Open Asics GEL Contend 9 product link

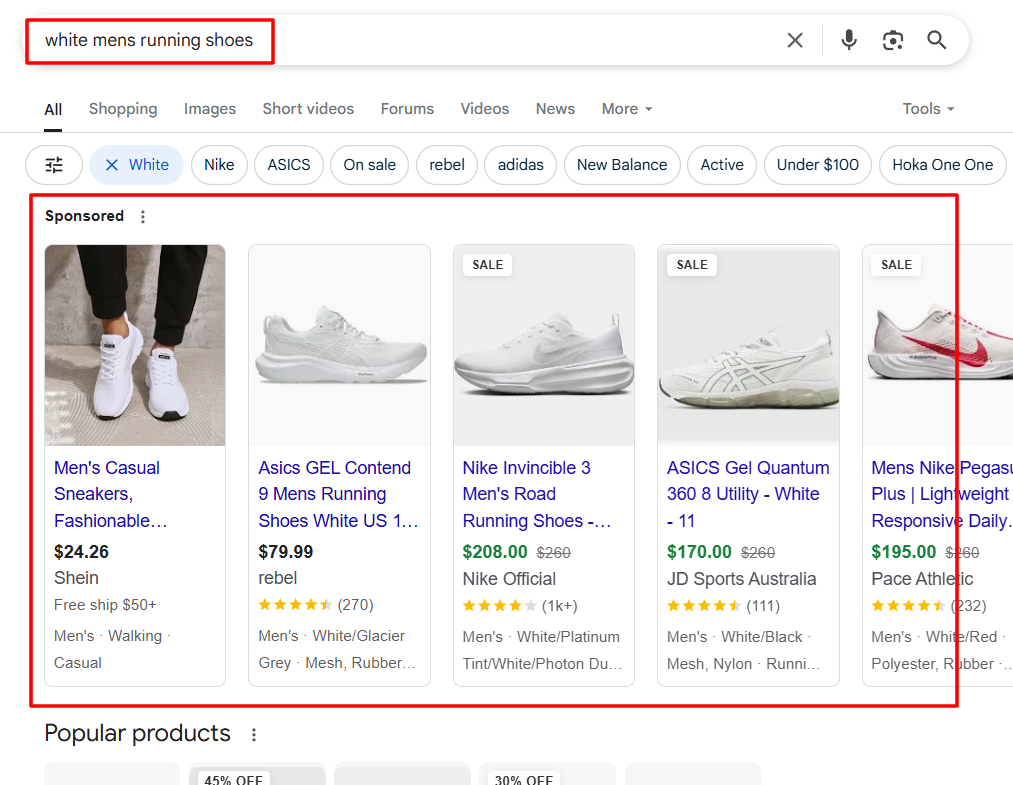pos(338,494)
